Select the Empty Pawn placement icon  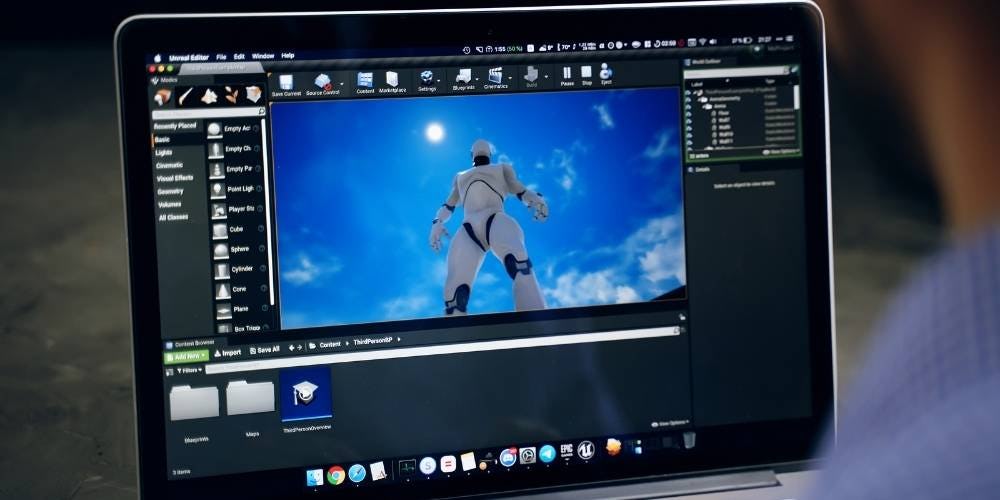pos(217,170)
